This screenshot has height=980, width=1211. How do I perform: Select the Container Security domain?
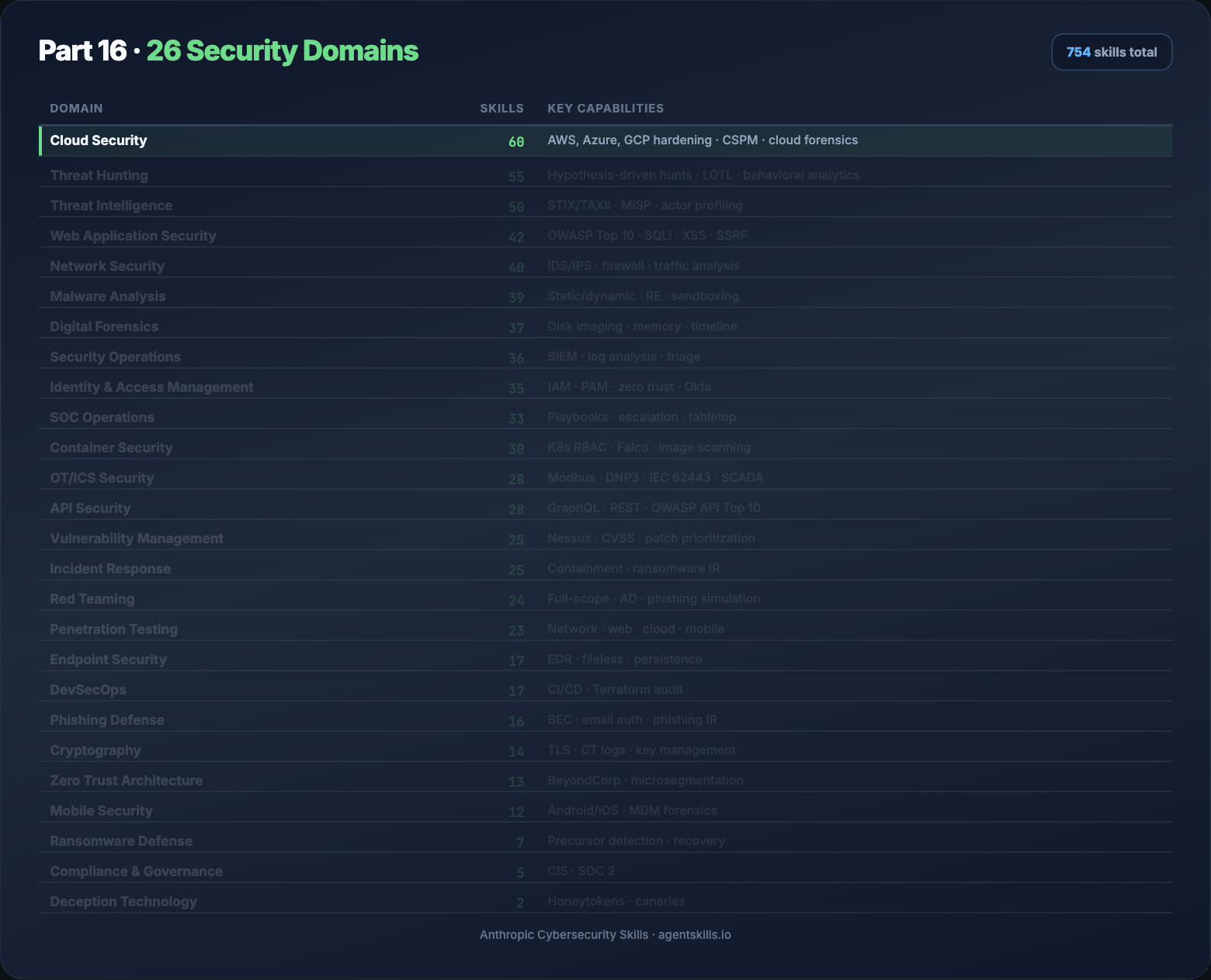tap(111, 448)
